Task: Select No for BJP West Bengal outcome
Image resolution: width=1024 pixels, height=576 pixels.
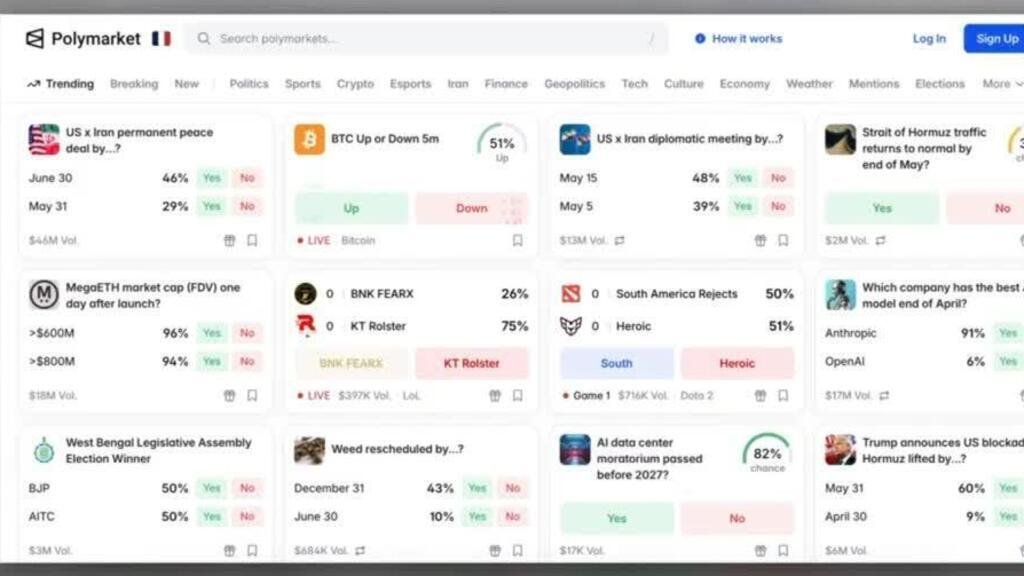Action: tap(247, 488)
